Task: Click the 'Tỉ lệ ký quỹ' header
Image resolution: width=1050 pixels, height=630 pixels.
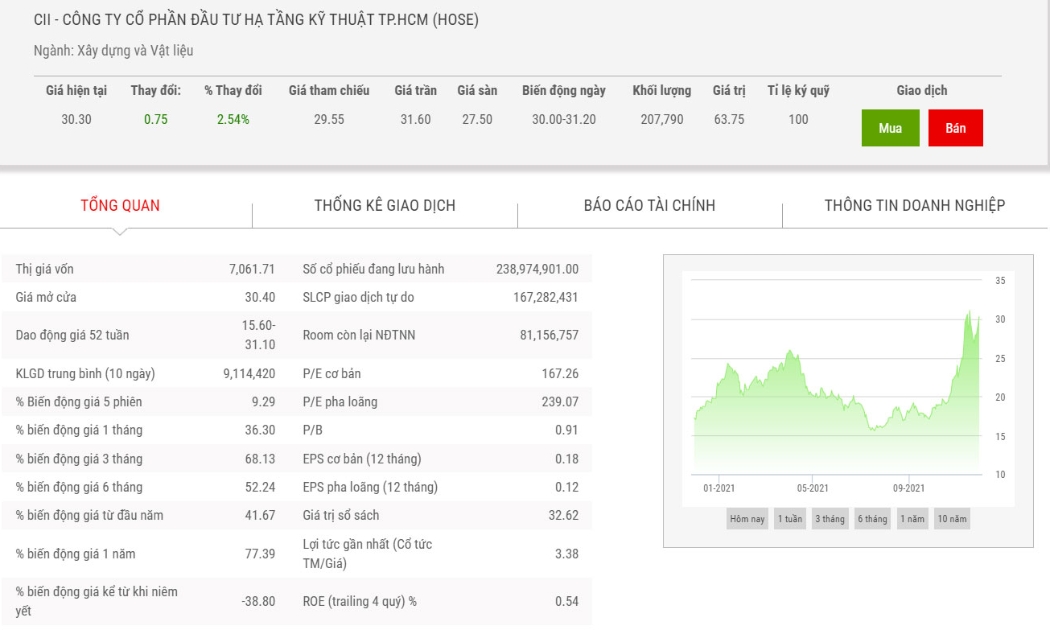Action: point(798,90)
